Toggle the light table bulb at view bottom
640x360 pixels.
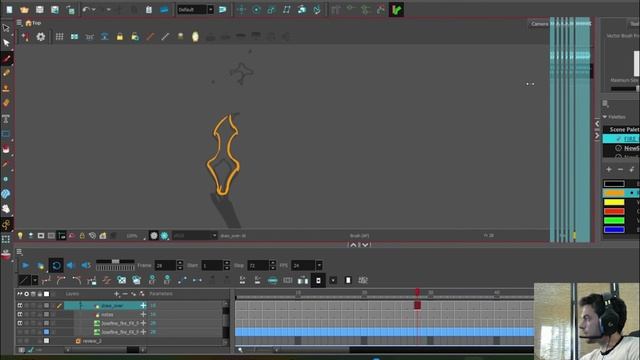20,236
